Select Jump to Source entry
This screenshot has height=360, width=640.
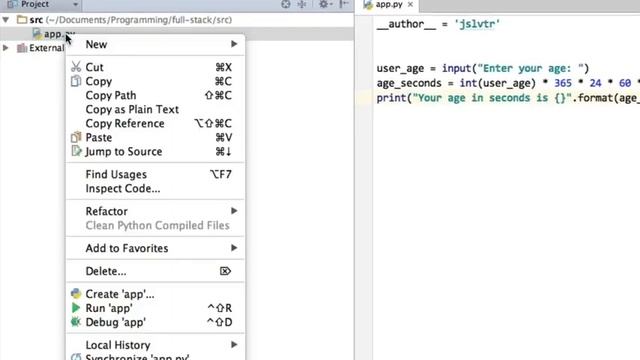coord(155,151)
